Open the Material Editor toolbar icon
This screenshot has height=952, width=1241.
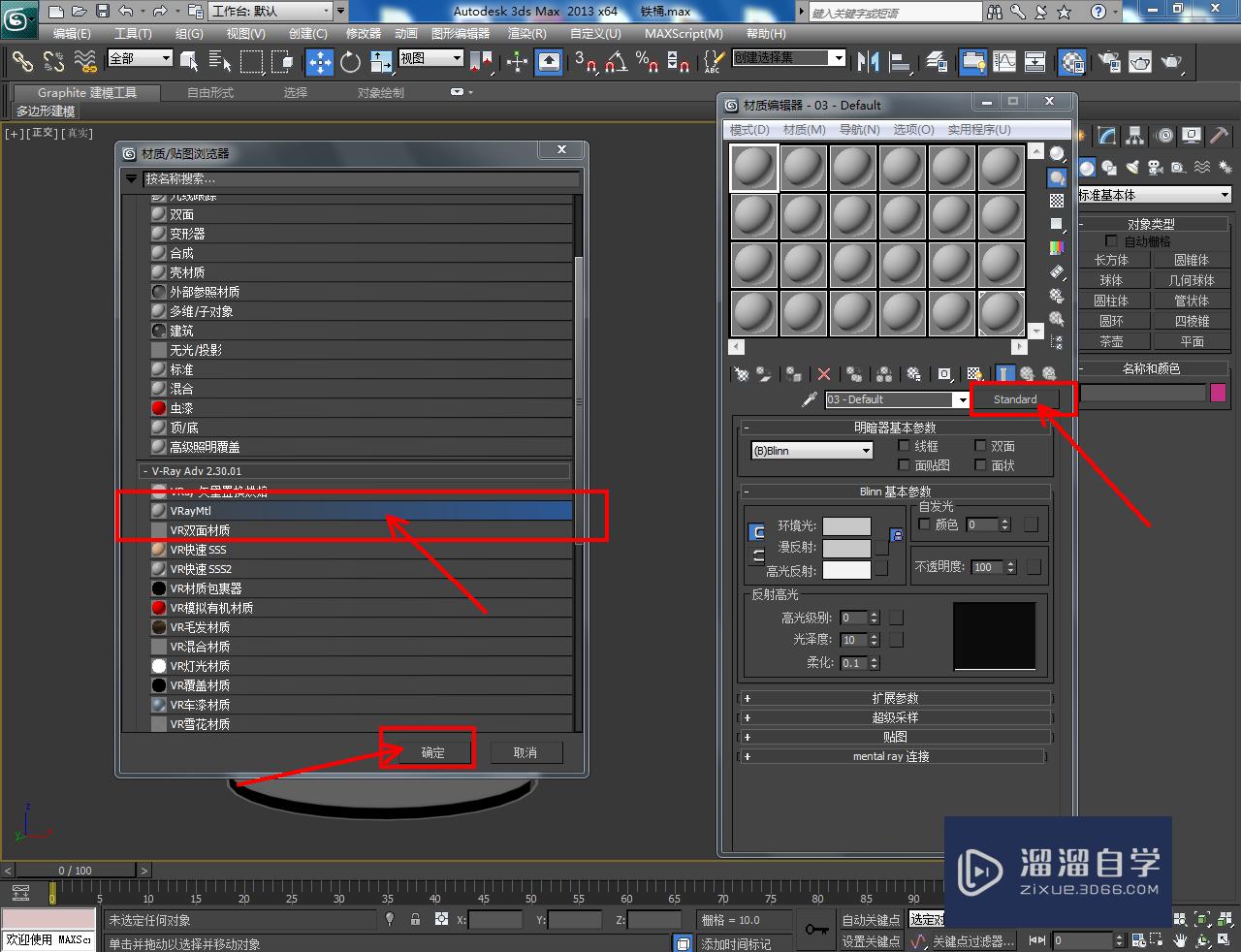(1071, 62)
